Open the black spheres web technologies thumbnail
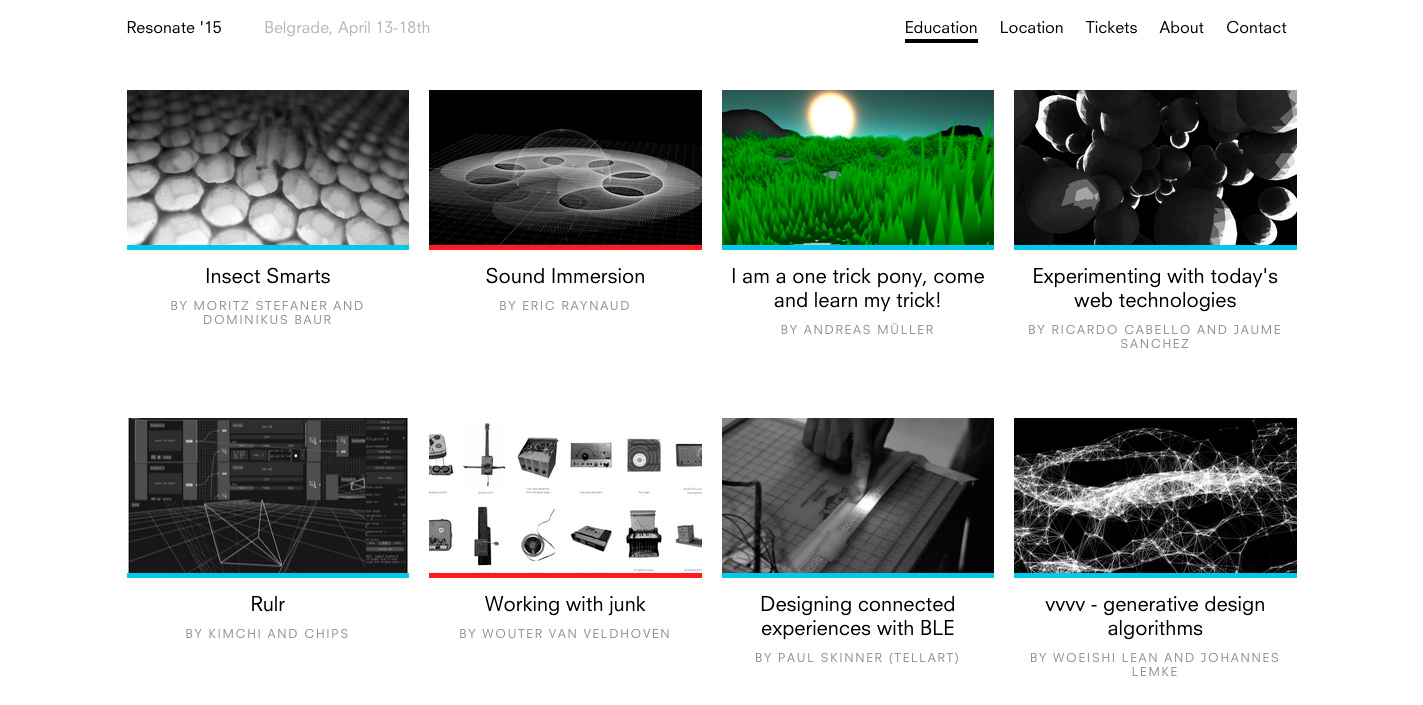Image resolution: width=1423 pixels, height=705 pixels. click(x=1155, y=168)
